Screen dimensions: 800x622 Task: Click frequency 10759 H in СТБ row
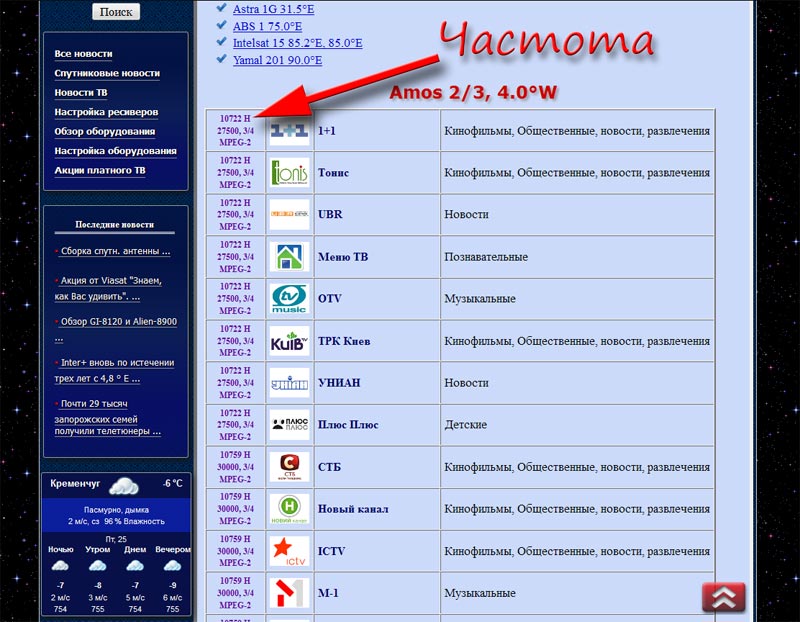(235, 455)
